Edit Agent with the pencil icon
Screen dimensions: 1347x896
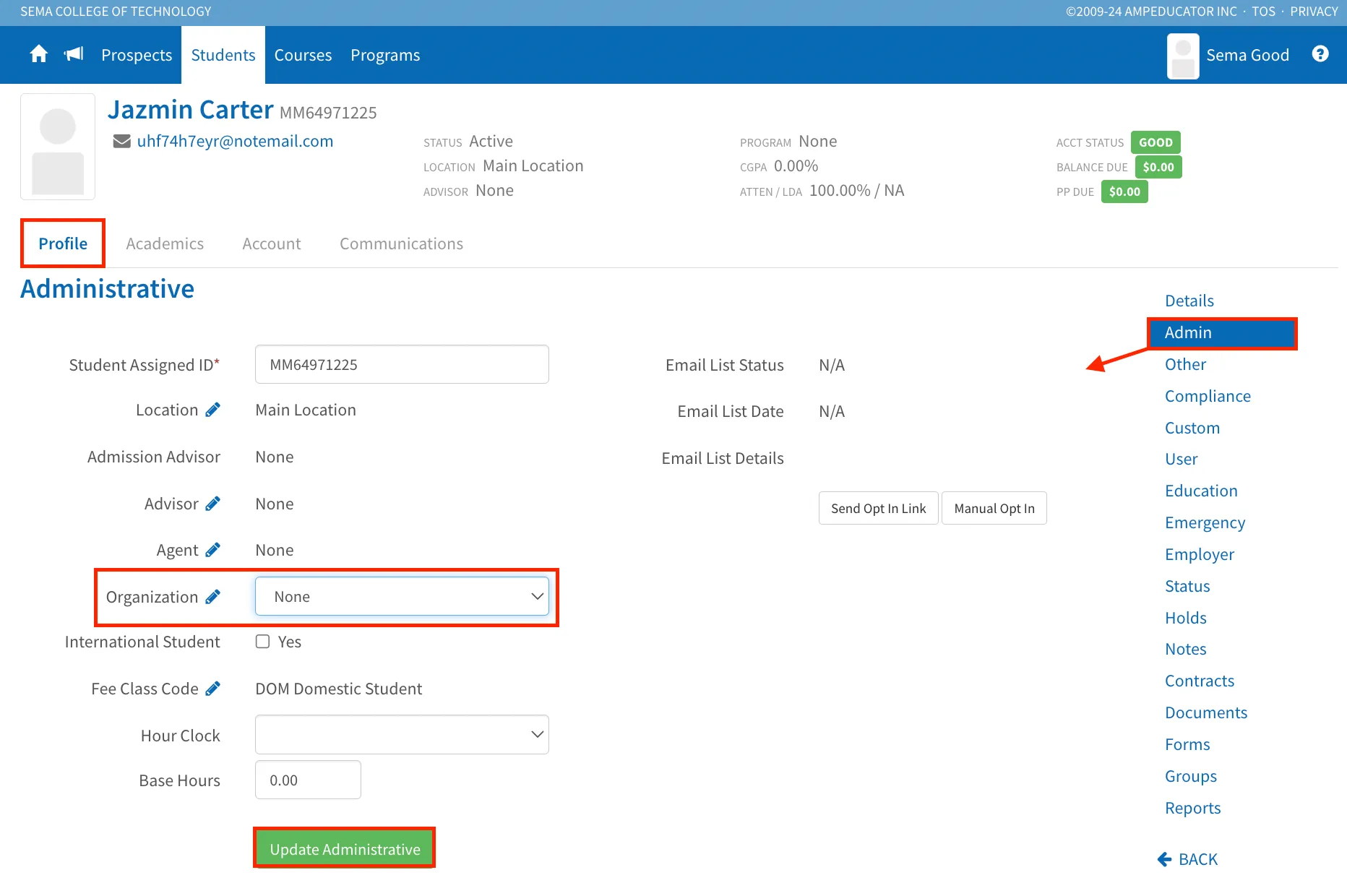(212, 550)
